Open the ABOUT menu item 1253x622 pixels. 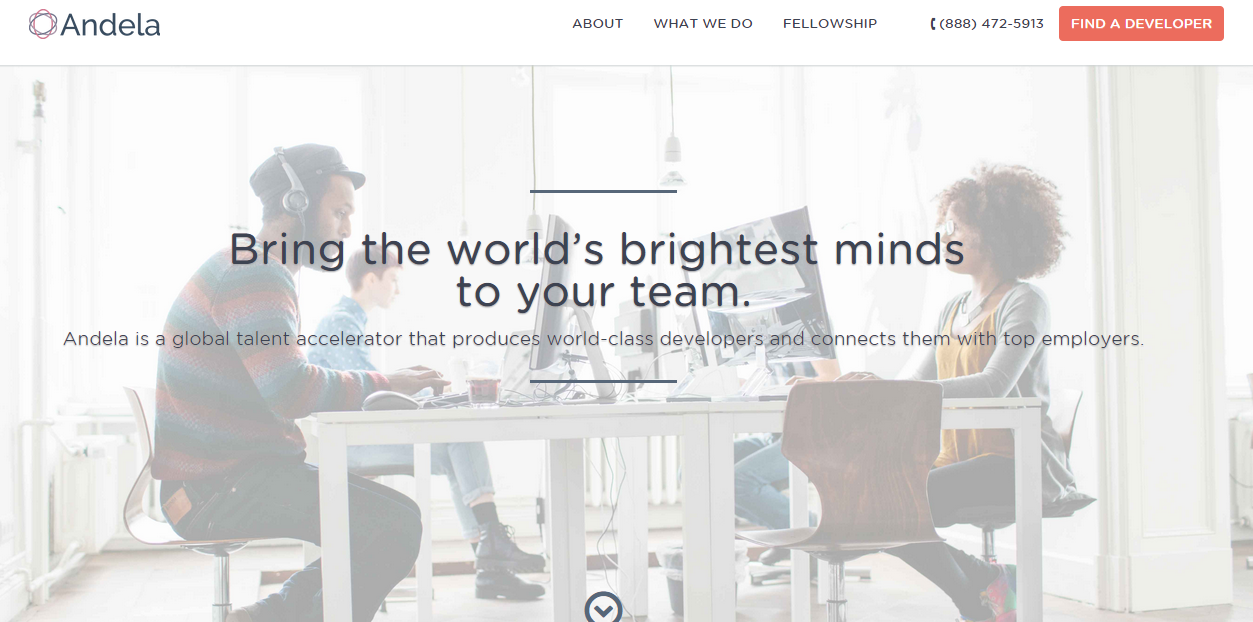coord(598,23)
